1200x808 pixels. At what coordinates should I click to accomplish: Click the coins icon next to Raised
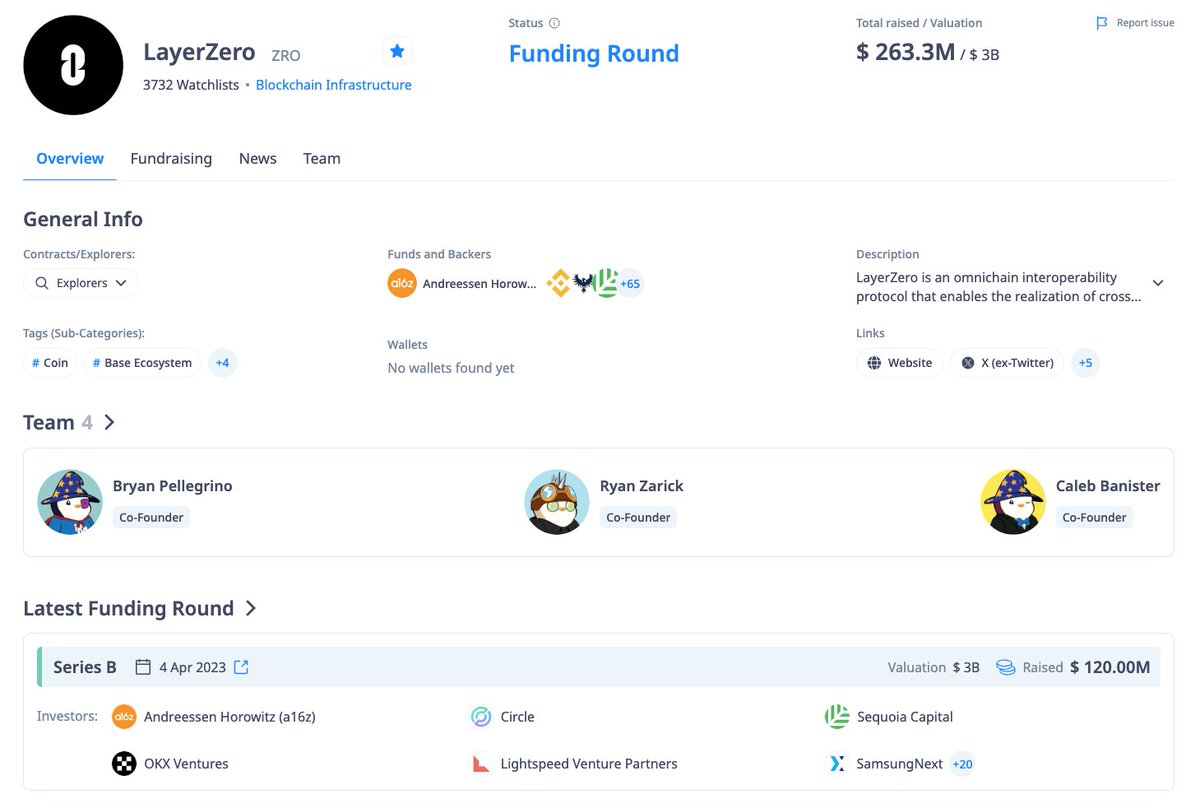pos(1006,667)
